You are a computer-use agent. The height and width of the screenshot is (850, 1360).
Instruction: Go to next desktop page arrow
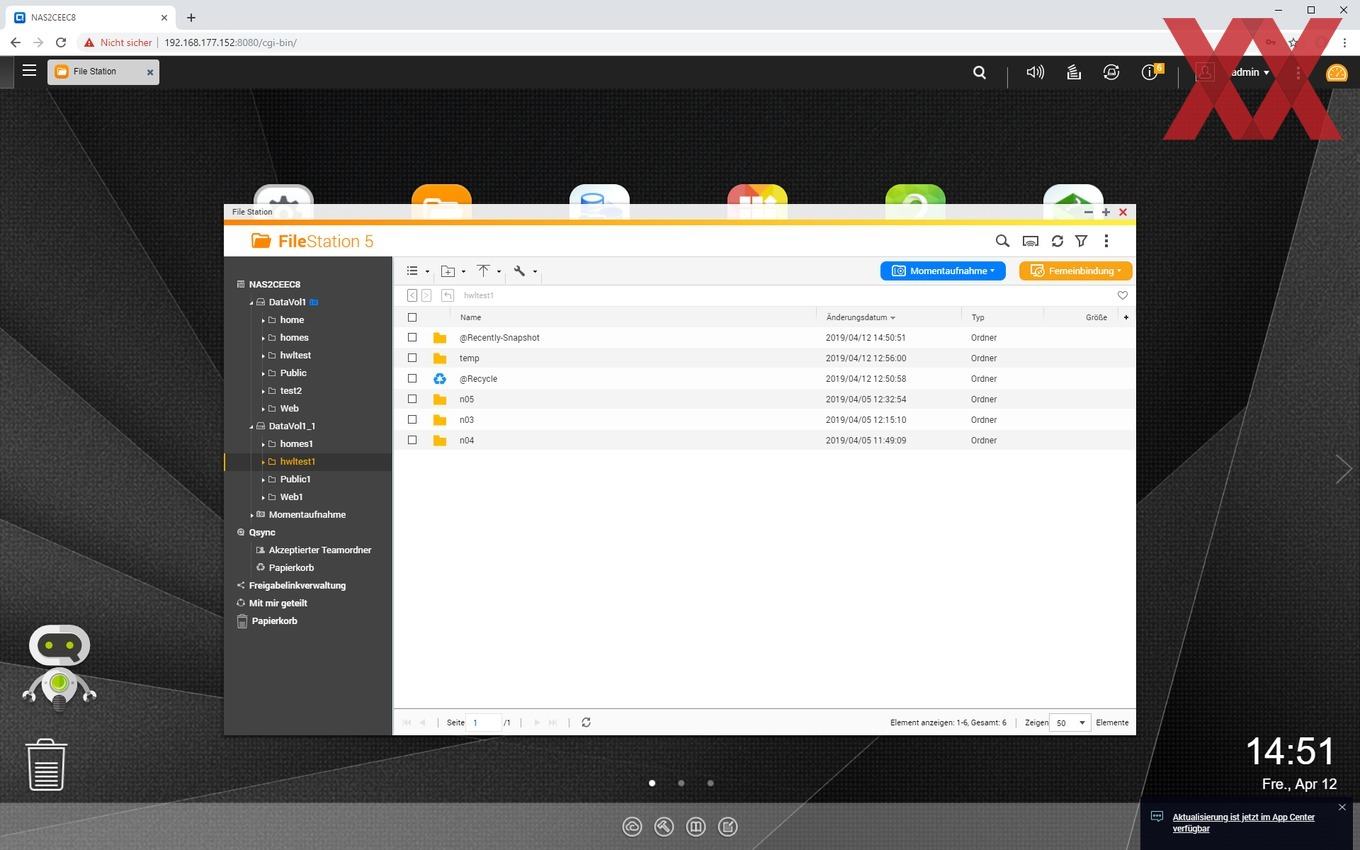pyautogui.click(x=1343, y=468)
